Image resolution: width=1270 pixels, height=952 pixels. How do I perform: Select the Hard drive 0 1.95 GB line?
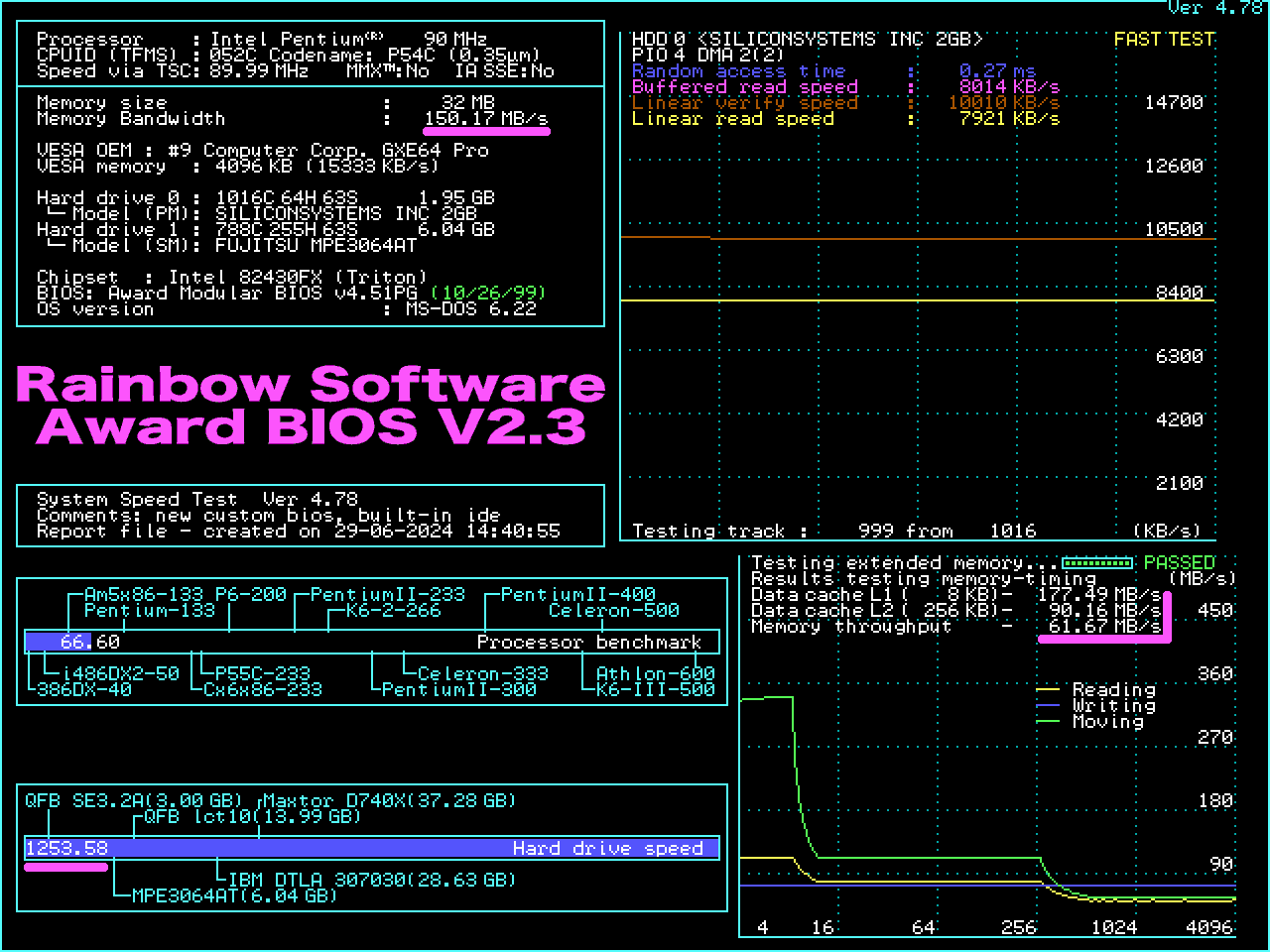[266, 197]
